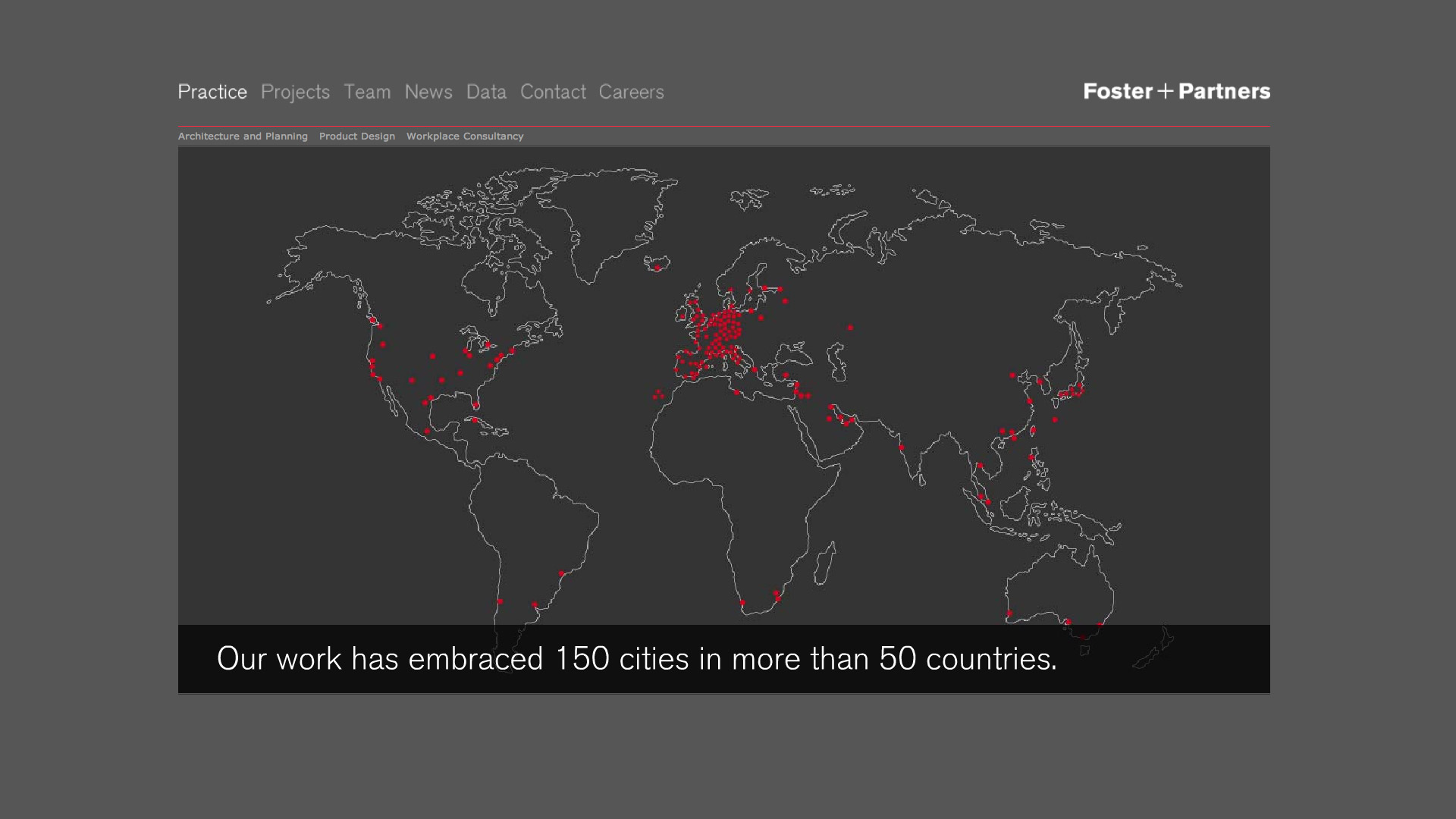
Task: Open the Careers link
Action: (x=631, y=92)
